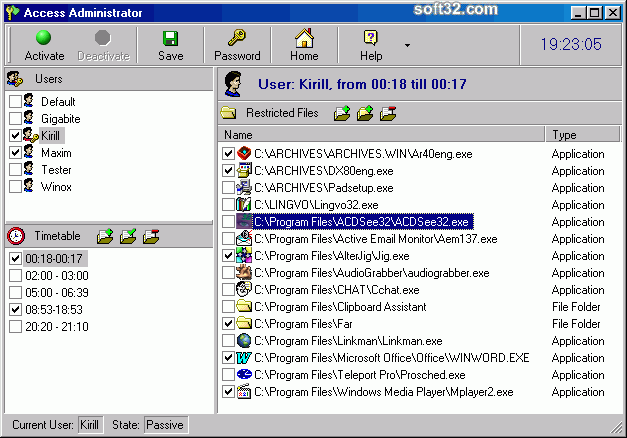627x438 pixels.
Task: Click the remove folder icon in Restricted Files
Action: coord(388,113)
